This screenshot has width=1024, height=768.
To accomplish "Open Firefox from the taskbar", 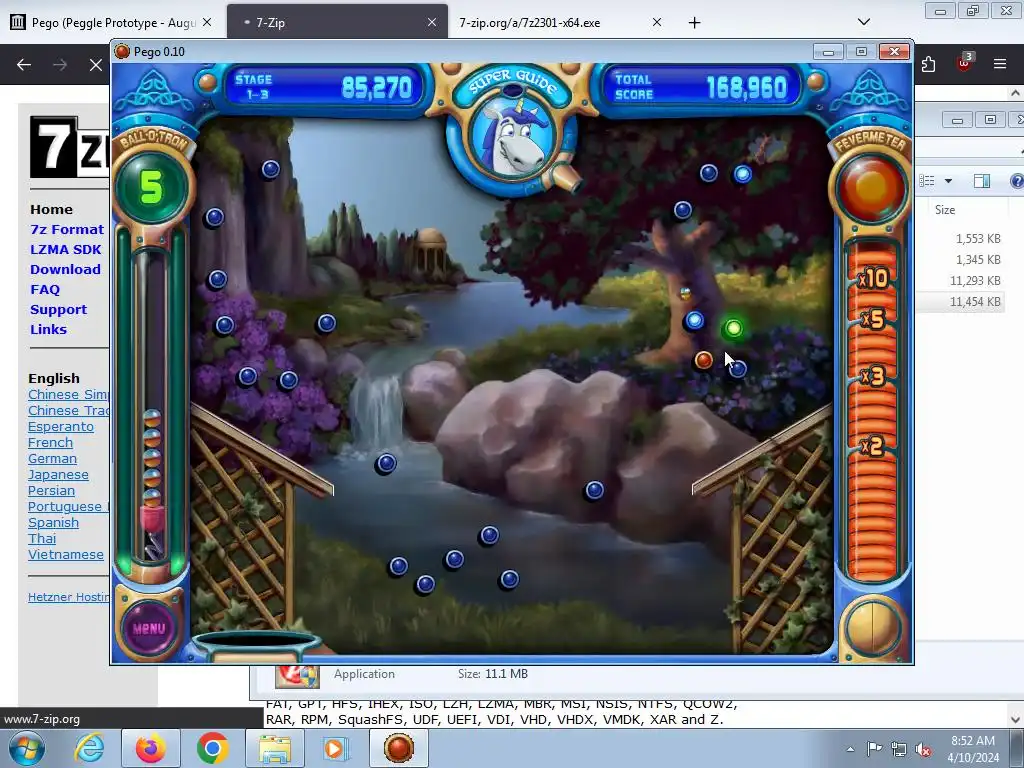I will tap(151, 748).
